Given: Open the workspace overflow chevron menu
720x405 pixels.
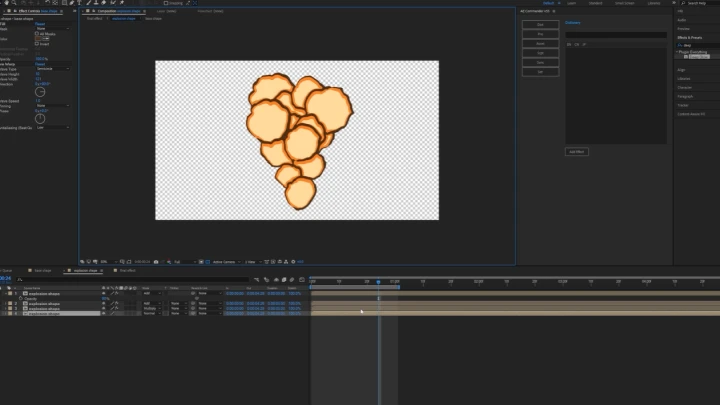Looking at the screenshot, I should click(674, 3).
